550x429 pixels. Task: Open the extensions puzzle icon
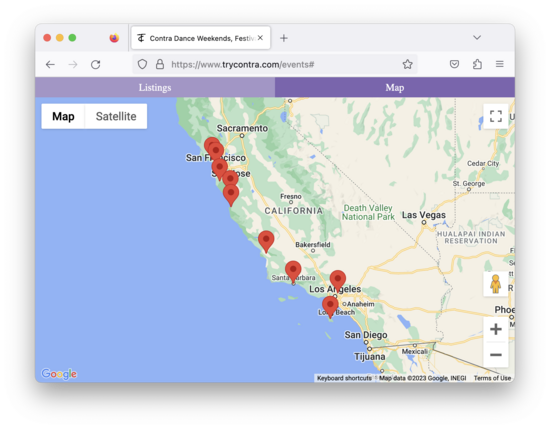(x=477, y=64)
